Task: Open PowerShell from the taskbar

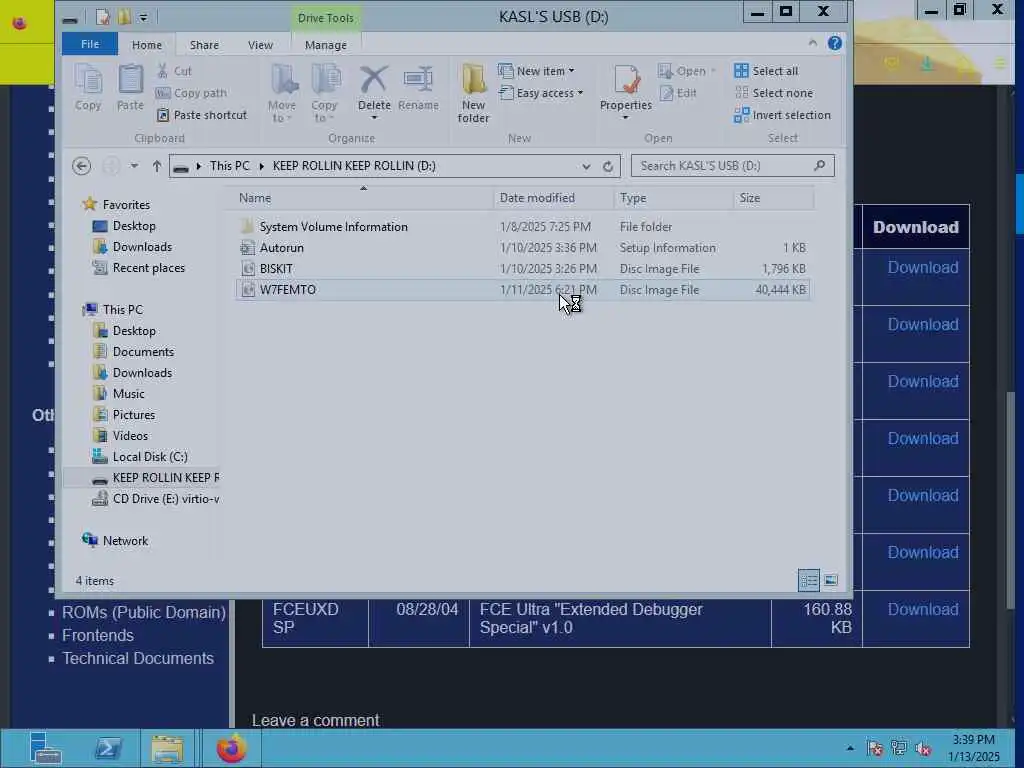Action: [x=108, y=748]
